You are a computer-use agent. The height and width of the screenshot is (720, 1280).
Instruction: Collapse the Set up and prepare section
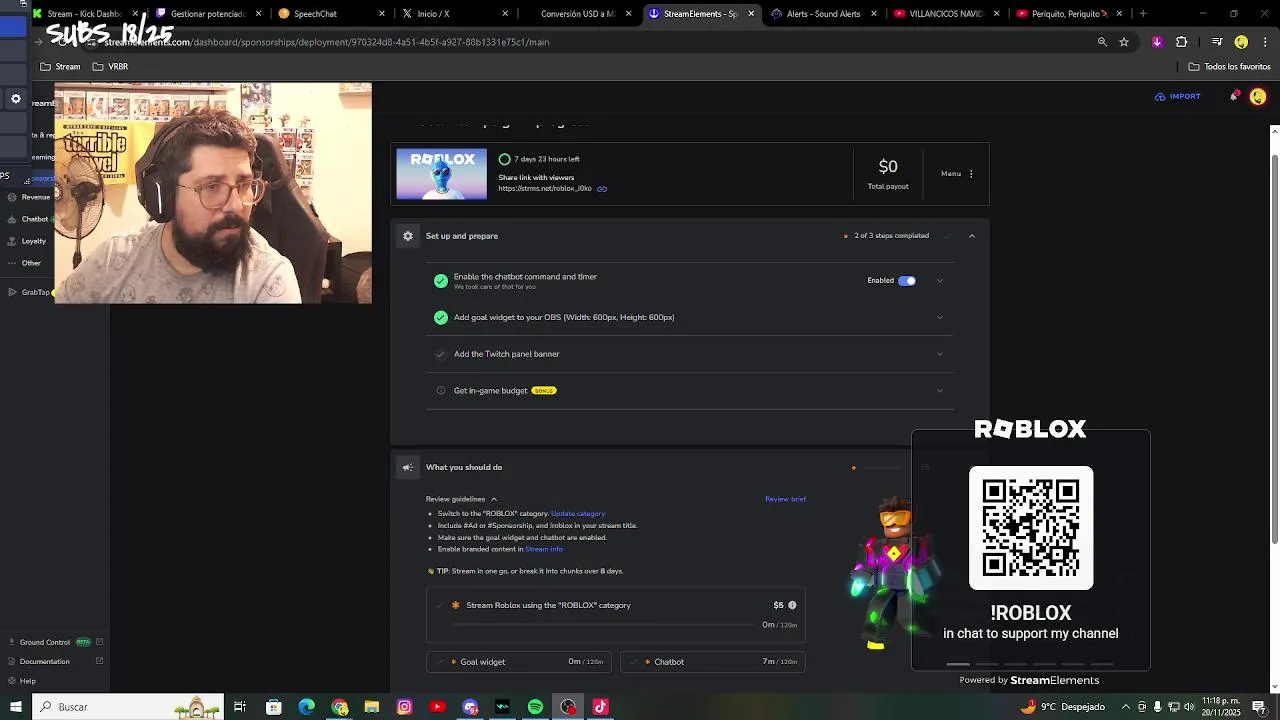[x=972, y=236]
